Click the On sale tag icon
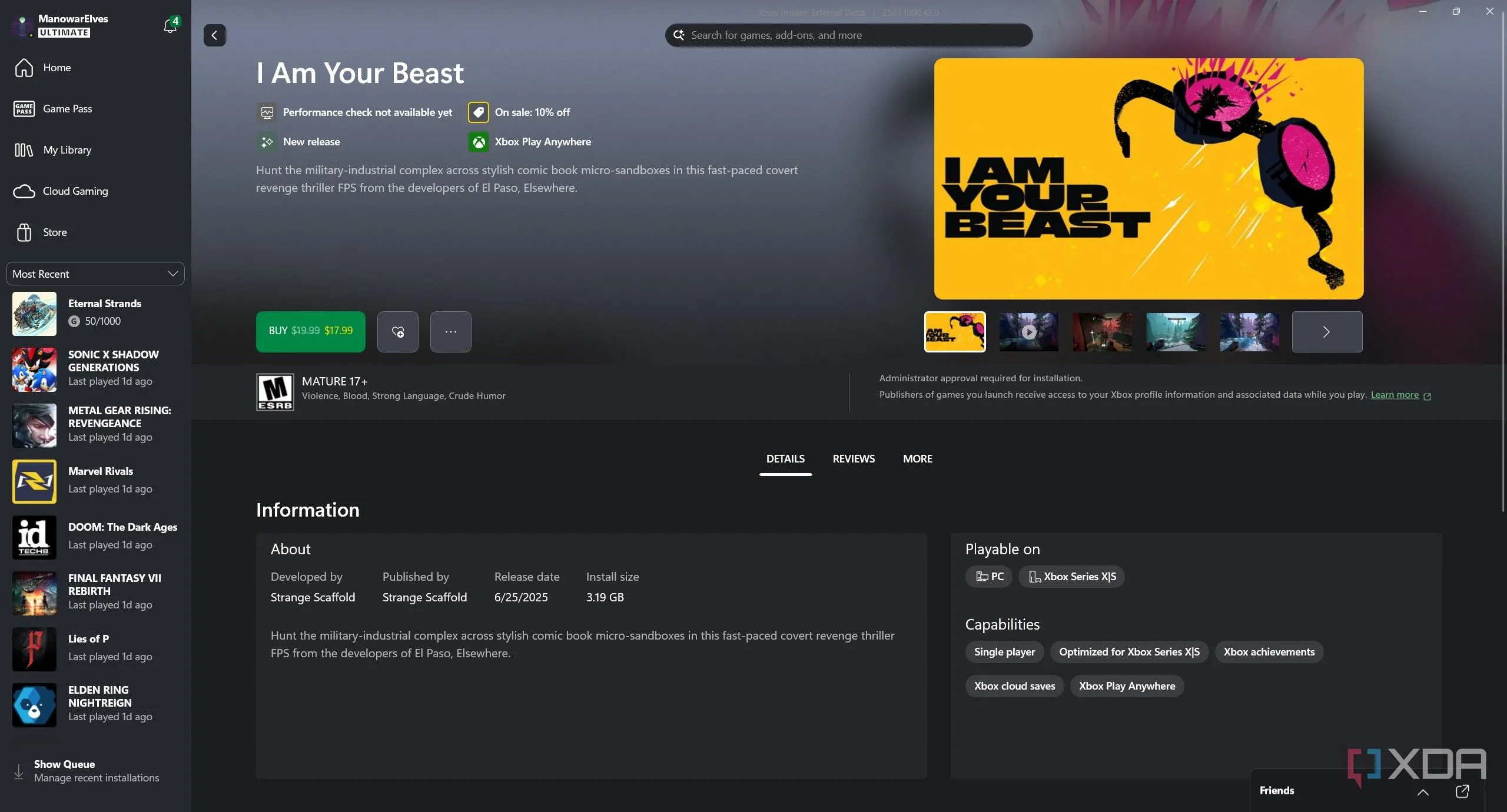The width and height of the screenshot is (1507, 812). coord(479,112)
